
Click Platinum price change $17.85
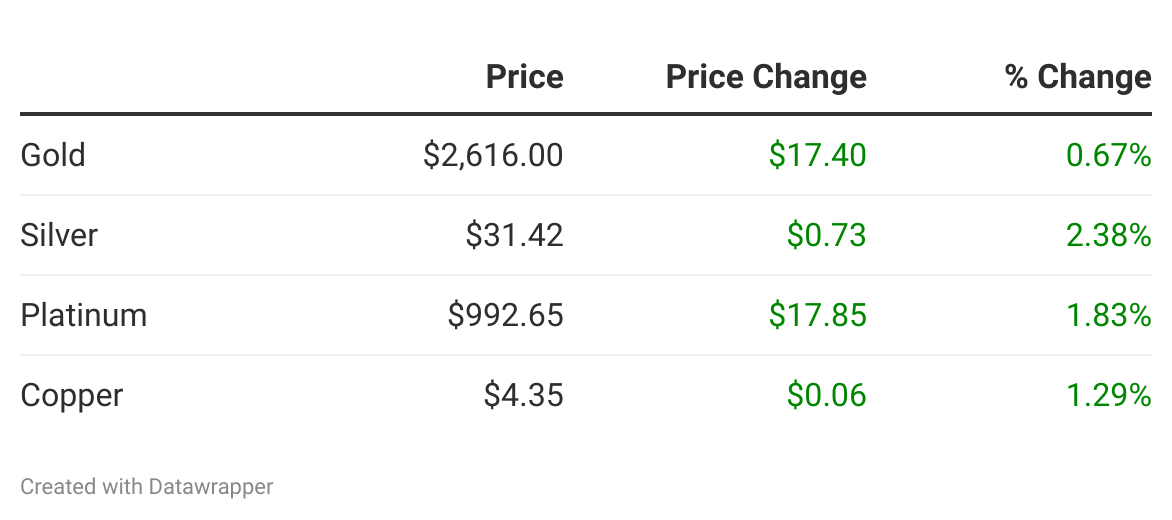817,315
